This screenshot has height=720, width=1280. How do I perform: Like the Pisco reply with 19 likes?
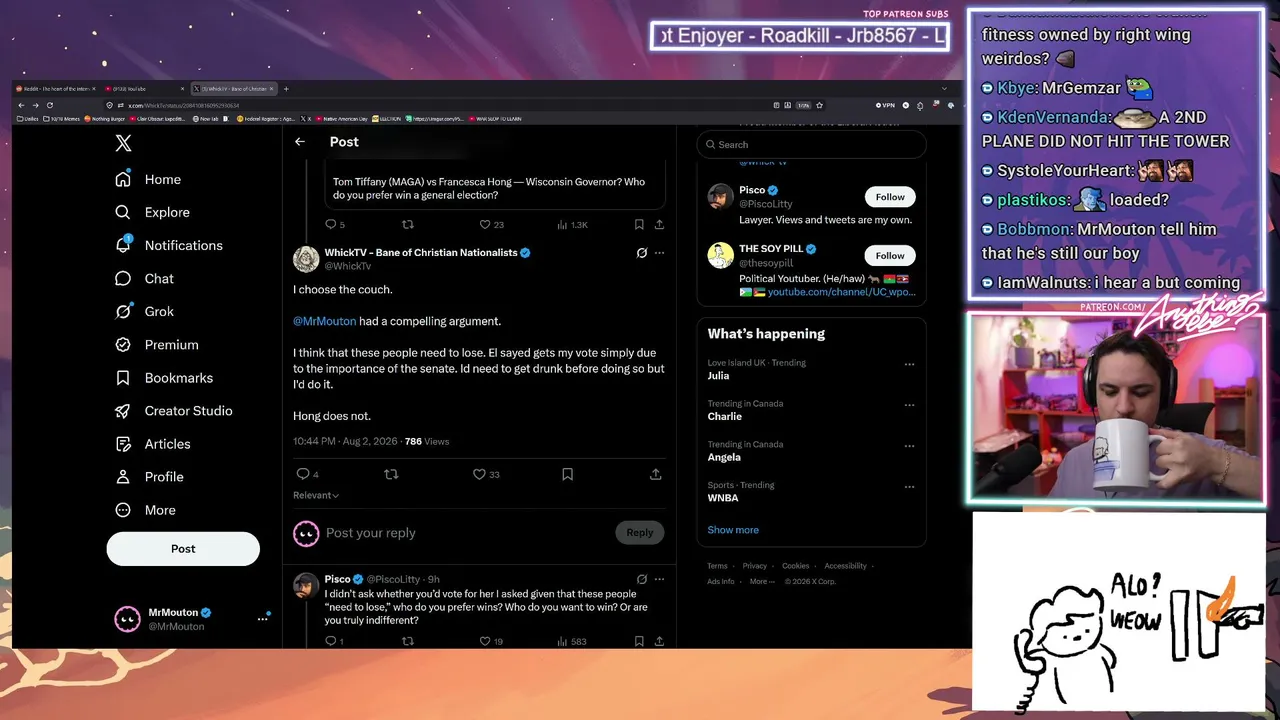[x=485, y=641]
